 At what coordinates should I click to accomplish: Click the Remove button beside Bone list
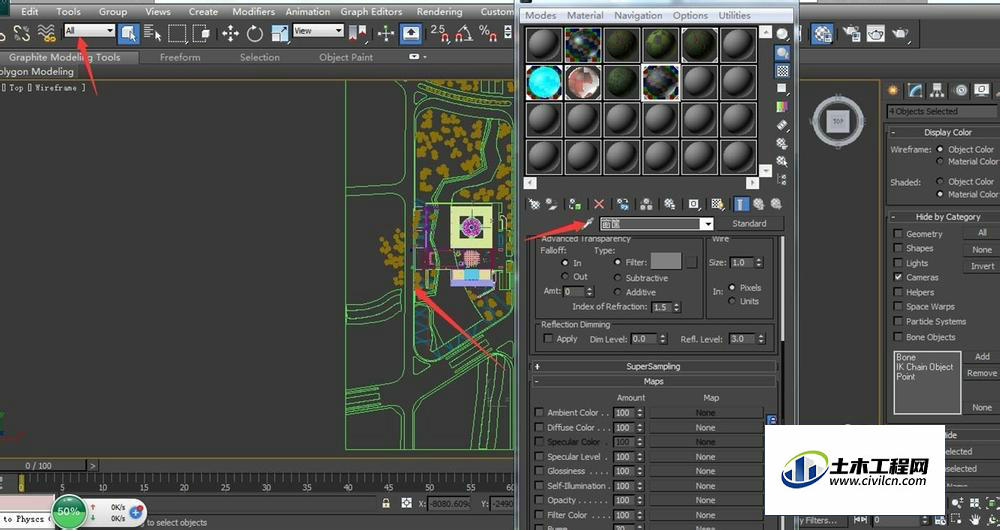(982, 373)
